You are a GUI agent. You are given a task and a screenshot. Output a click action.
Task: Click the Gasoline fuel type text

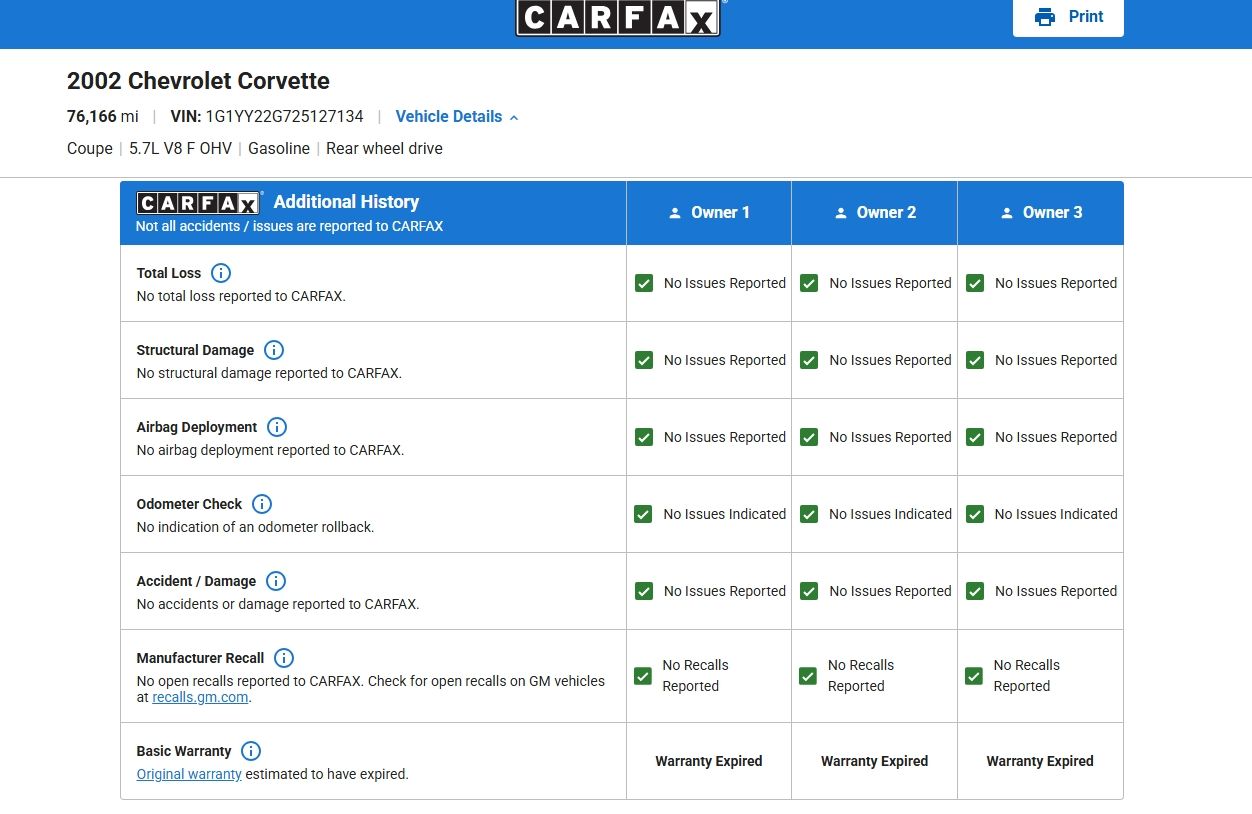pyautogui.click(x=279, y=148)
